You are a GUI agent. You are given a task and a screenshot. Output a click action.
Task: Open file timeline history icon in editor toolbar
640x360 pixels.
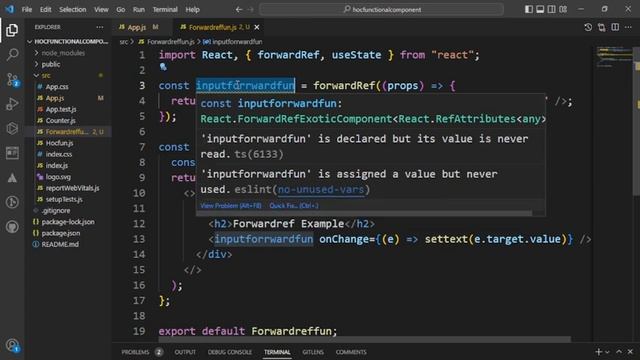(x=588, y=27)
